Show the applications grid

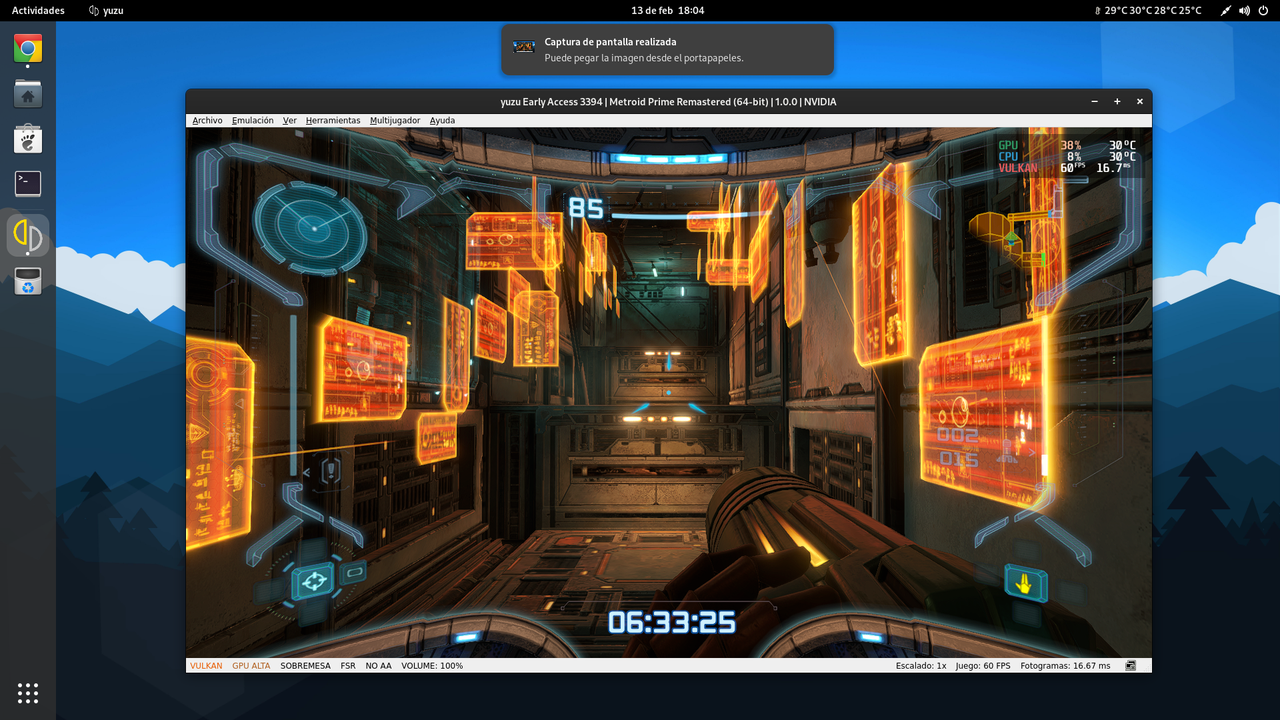click(x=28, y=692)
